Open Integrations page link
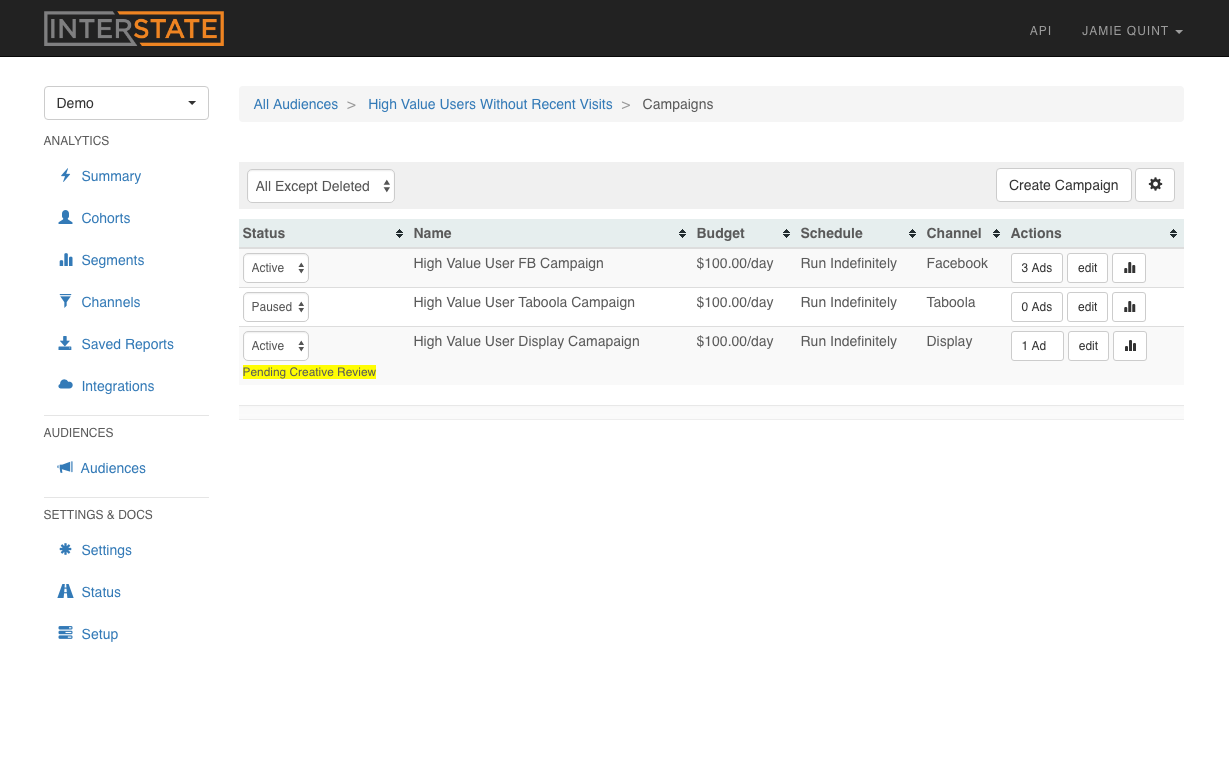This screenshot has width=1229, height=769. (118, 386)
